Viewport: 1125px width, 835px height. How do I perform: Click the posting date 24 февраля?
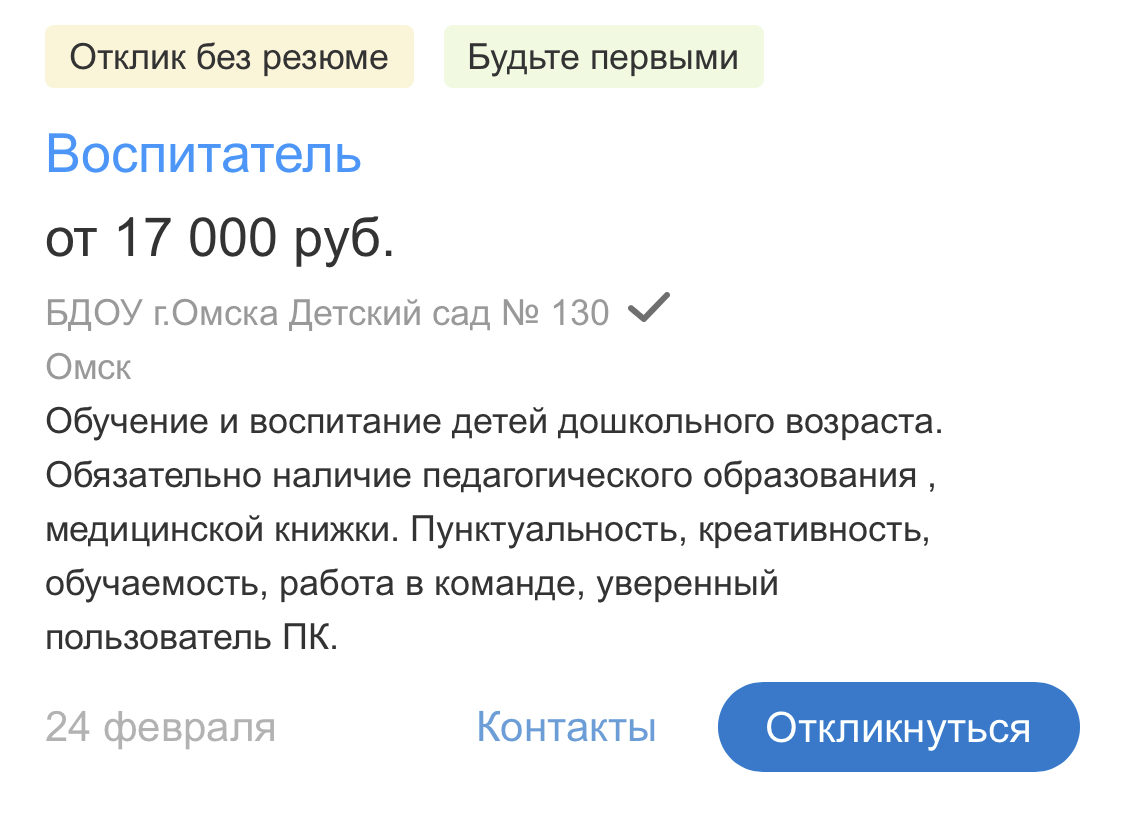(160, 727)
